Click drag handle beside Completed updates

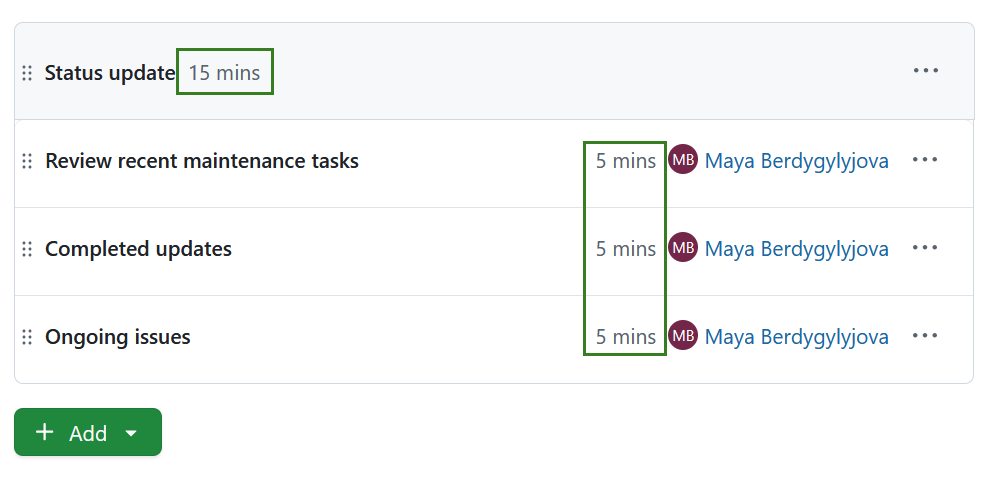[27, 249]
